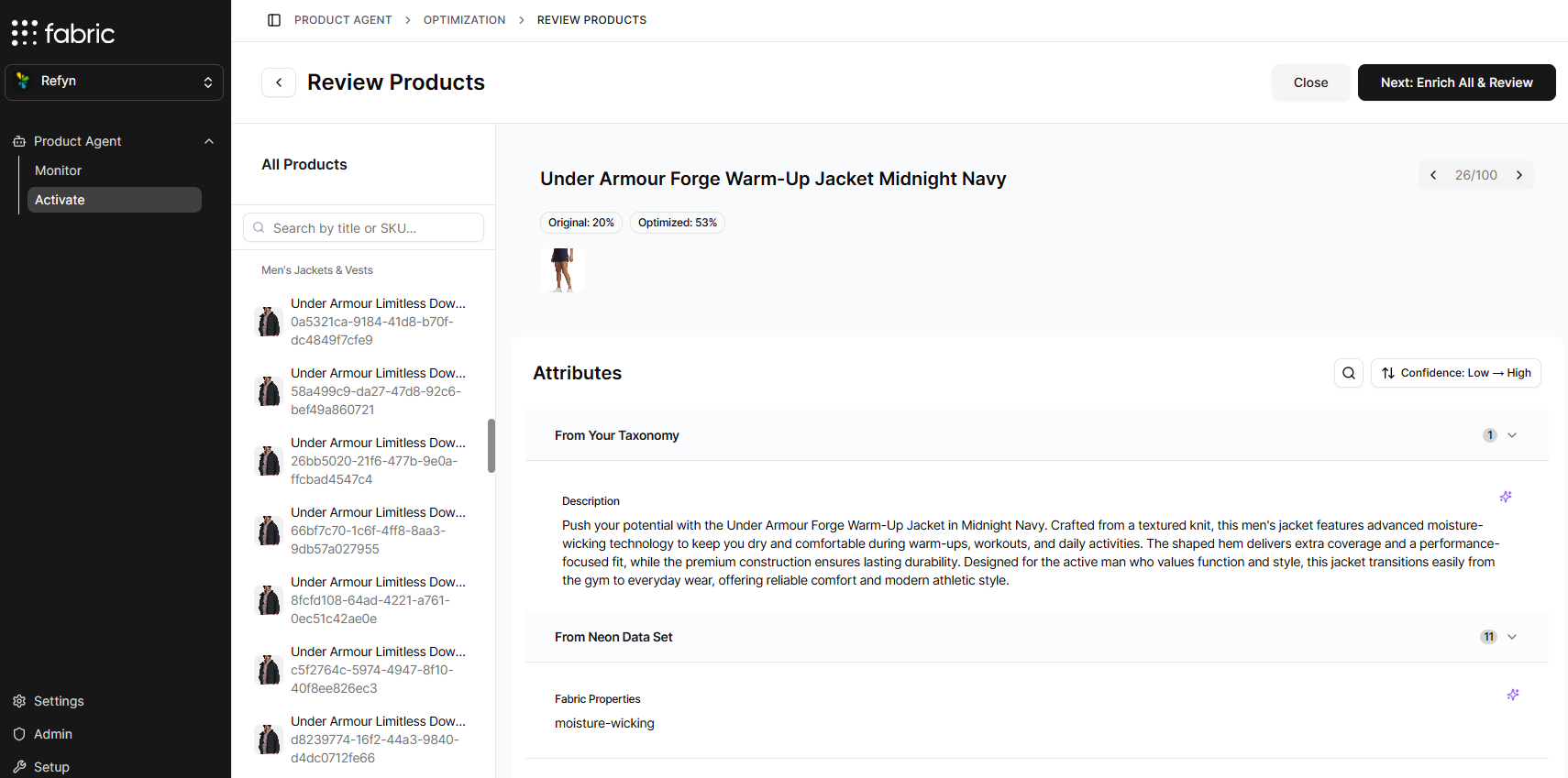
Task: Select the Activate menu item
Action: (115, 200)
